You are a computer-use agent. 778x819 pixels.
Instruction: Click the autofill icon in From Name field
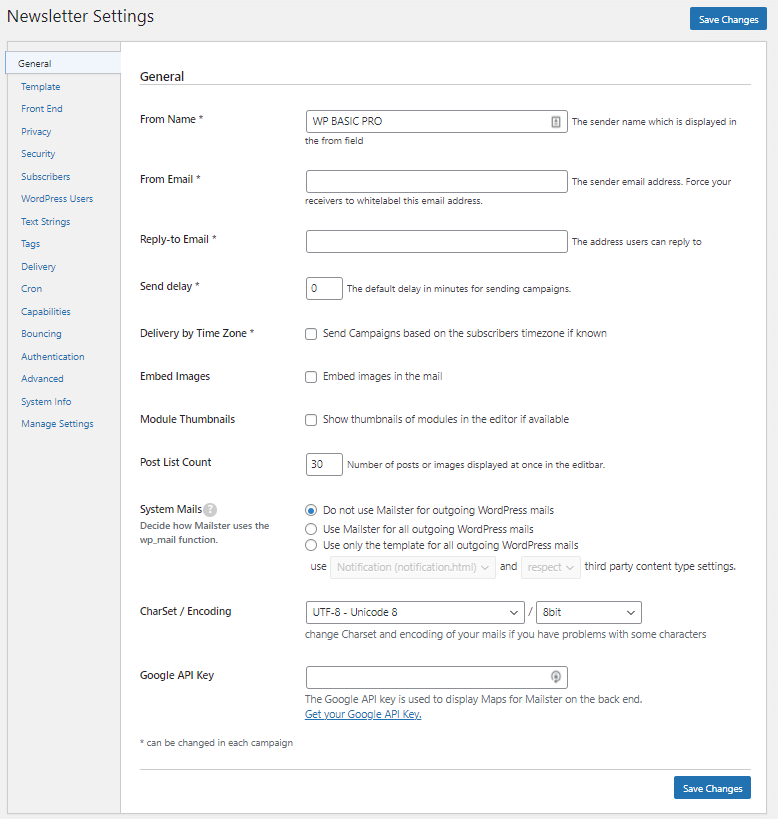(556, 122)
